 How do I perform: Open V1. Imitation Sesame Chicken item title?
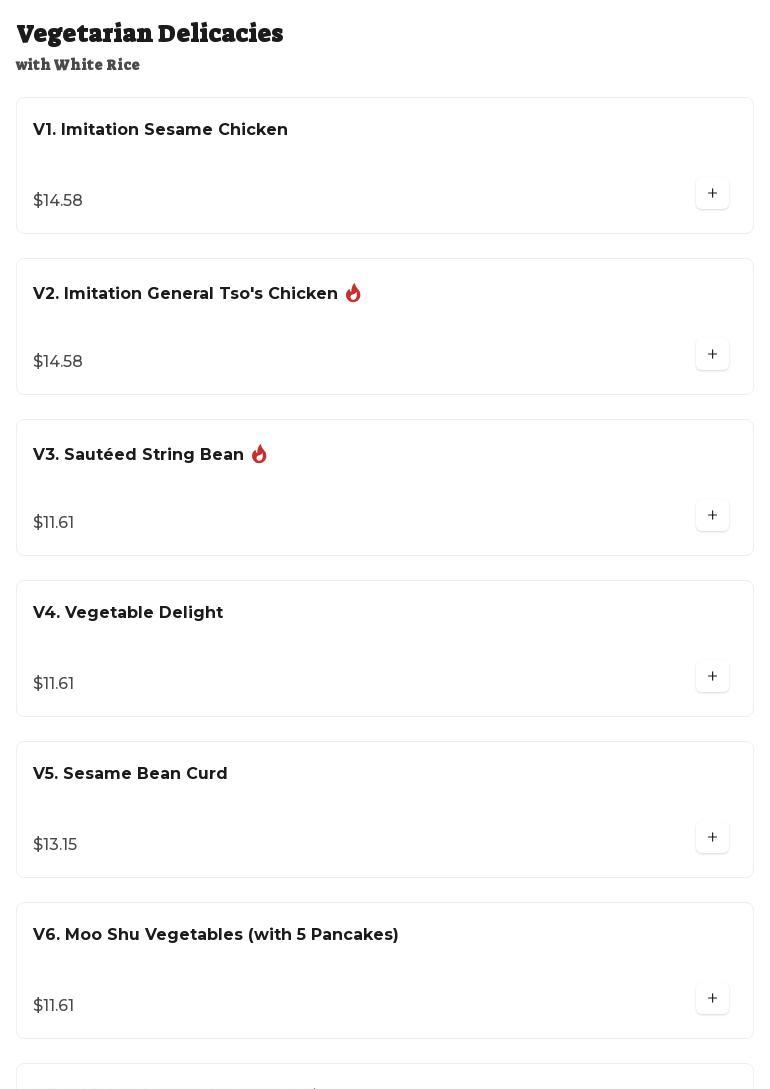(x=160, y=130)
